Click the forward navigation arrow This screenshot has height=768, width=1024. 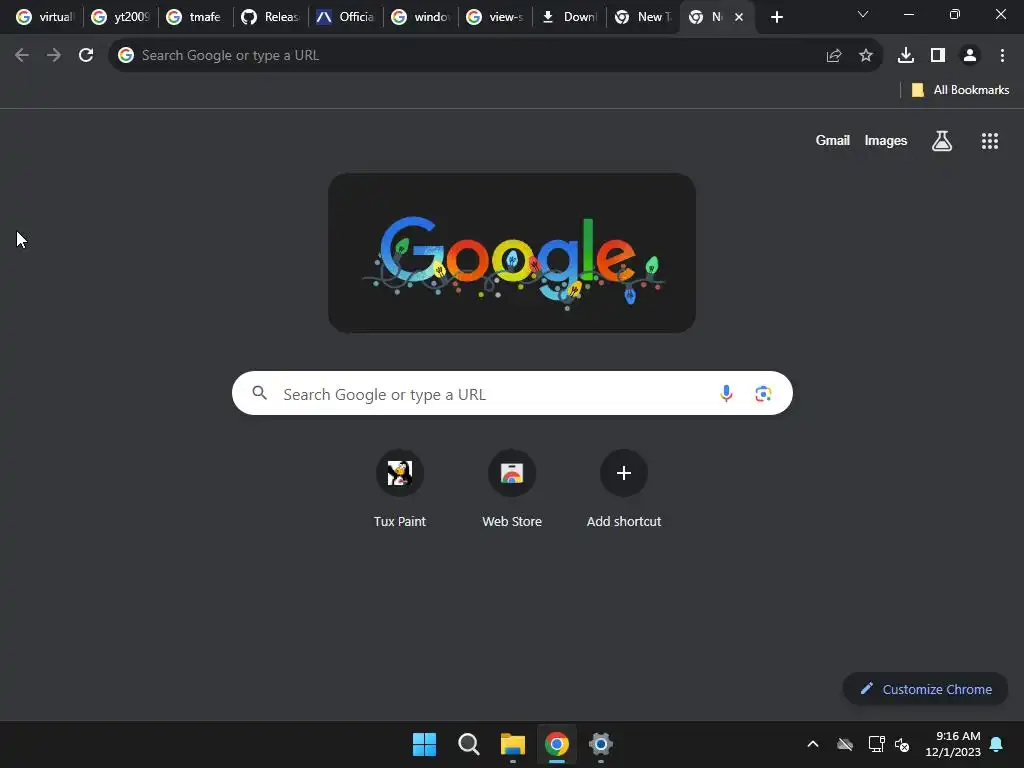(54, 56)
